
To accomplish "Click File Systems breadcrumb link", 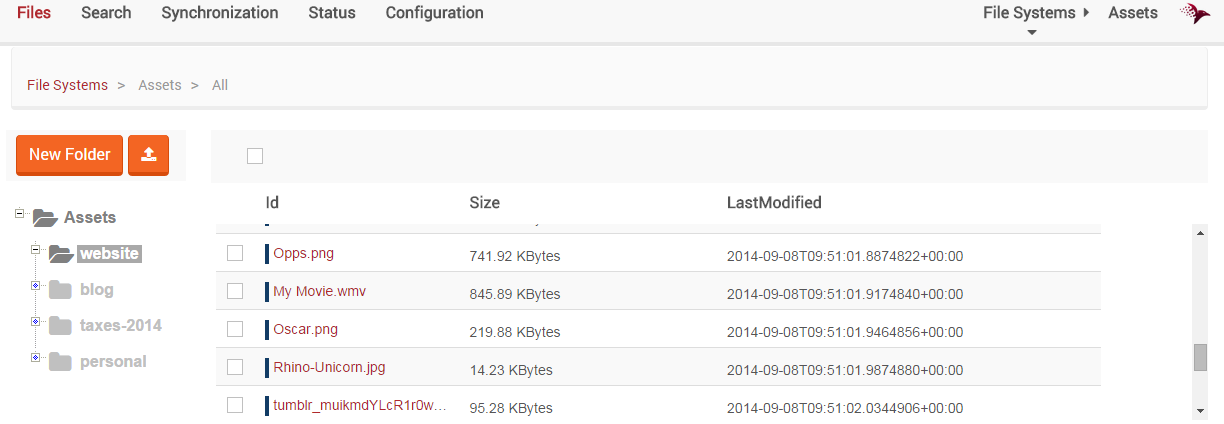I will (67, 85).
